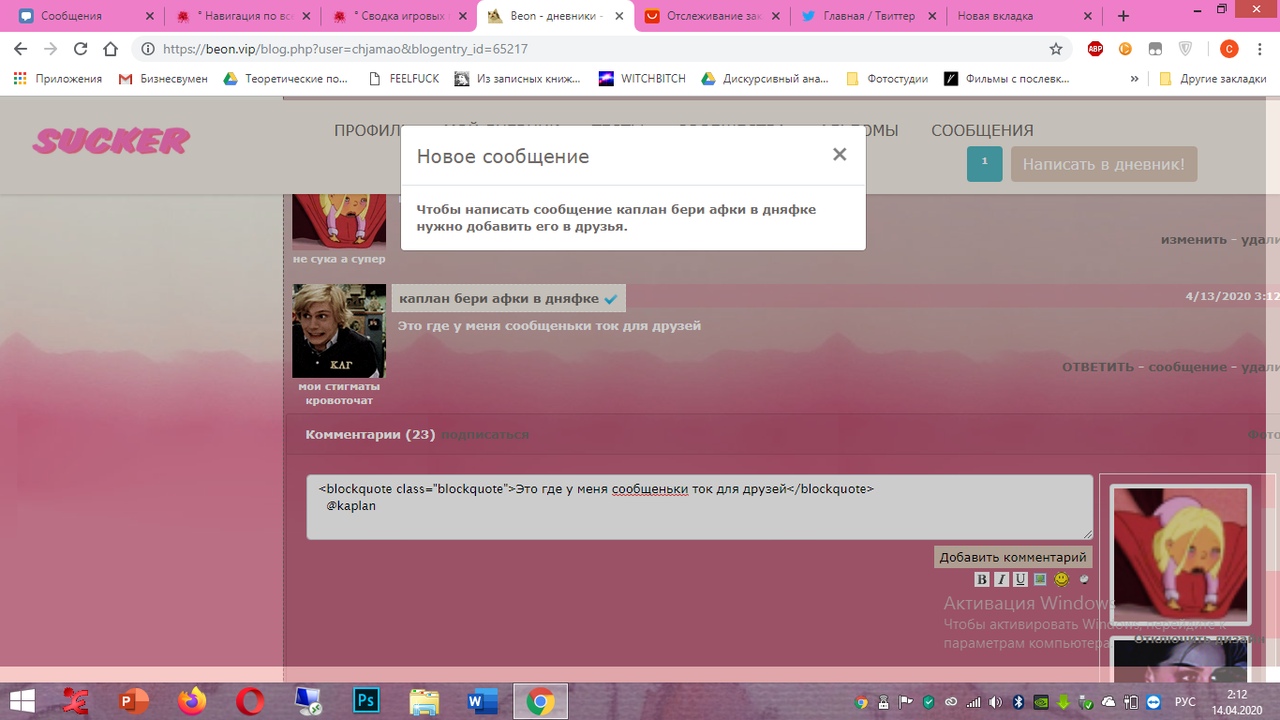The height and width of the screenshot is (720, 1280).
Task: Open the smiley emoticon picker
Action: tap(1062, 580)
